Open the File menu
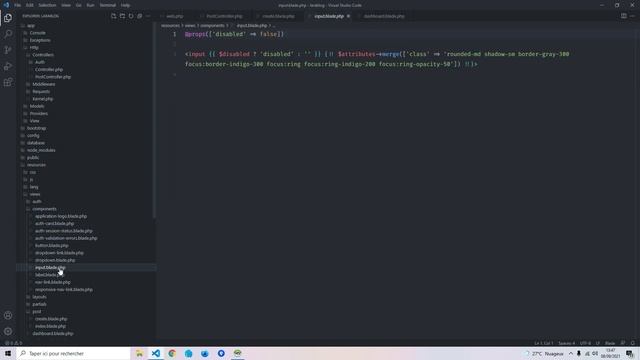Screen dimensions: 640x360 18,5
